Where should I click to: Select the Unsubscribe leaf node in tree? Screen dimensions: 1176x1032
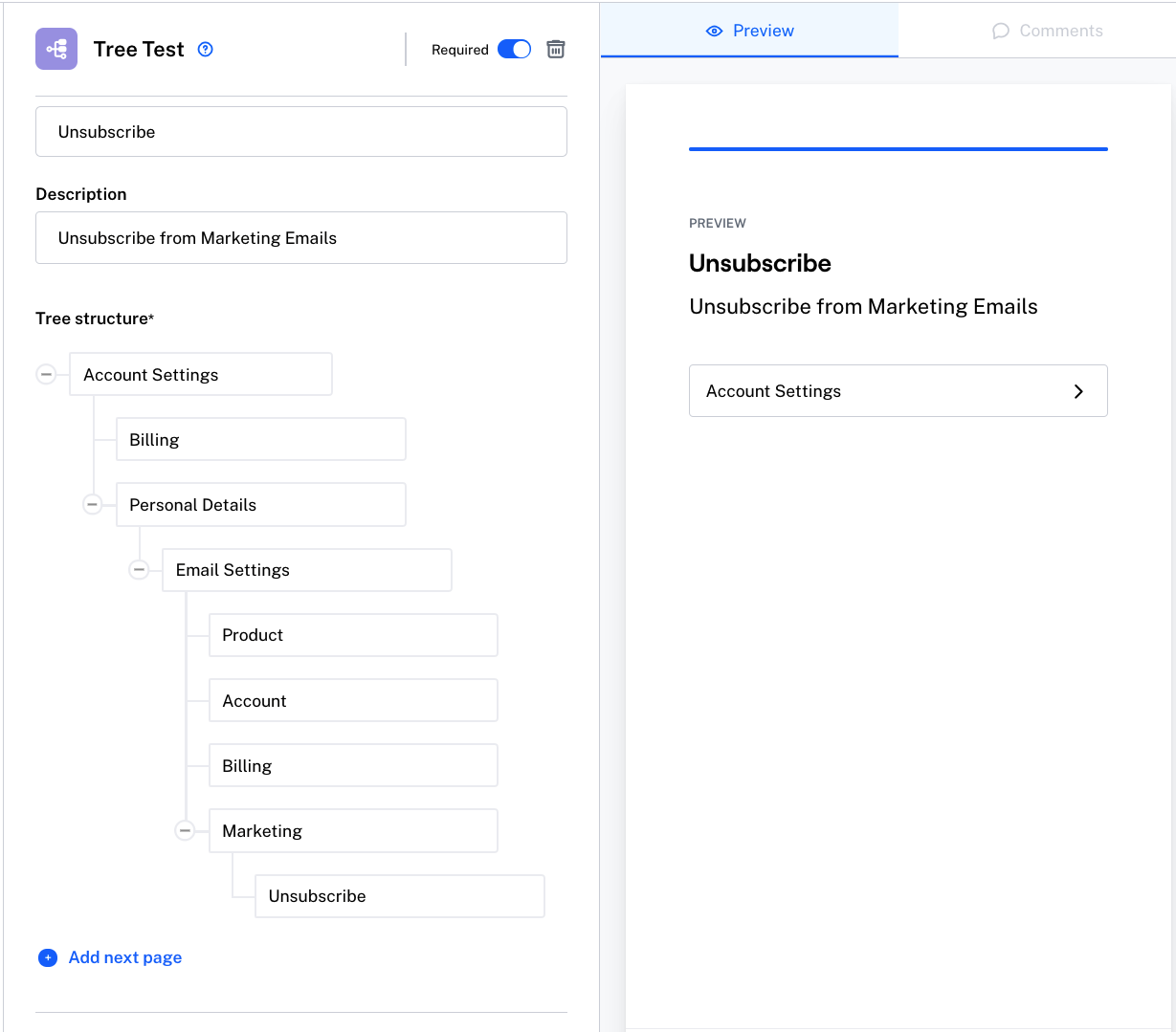click(x=399, y=896)
